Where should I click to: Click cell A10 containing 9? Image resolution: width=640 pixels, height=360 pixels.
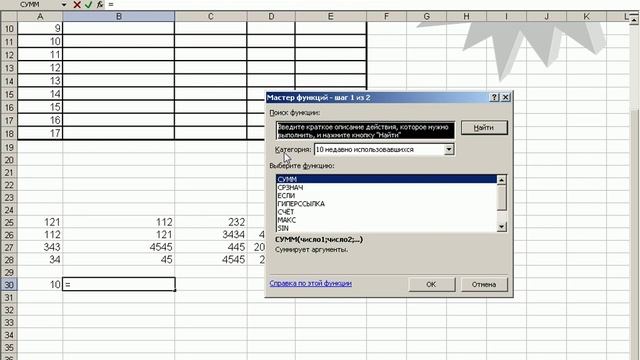(40, 29)
